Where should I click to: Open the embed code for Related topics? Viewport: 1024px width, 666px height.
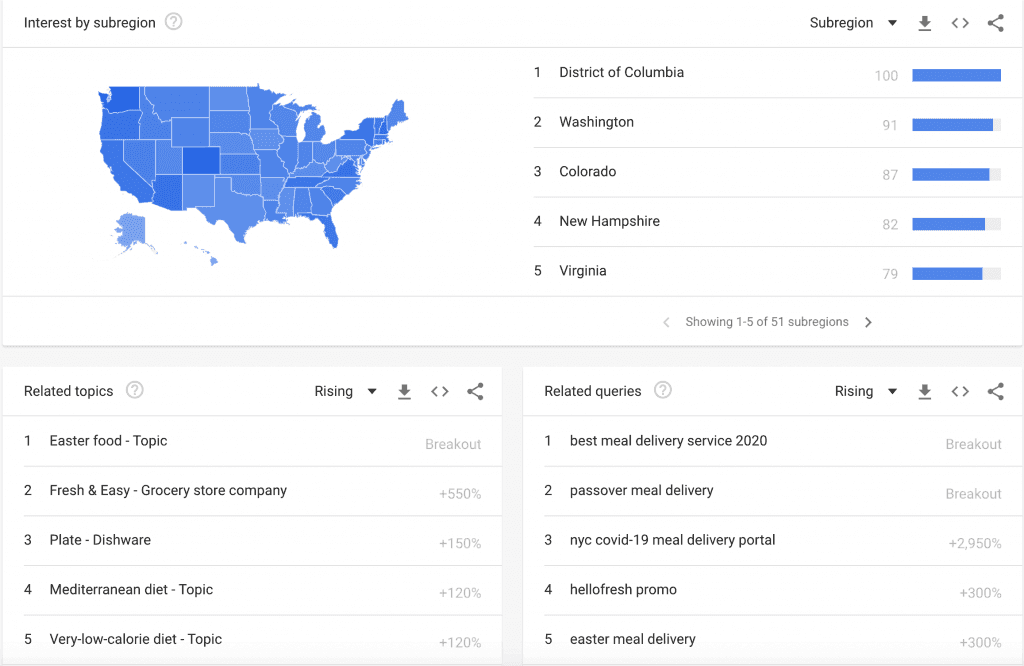pyautogui.click(x=440, y=391)
